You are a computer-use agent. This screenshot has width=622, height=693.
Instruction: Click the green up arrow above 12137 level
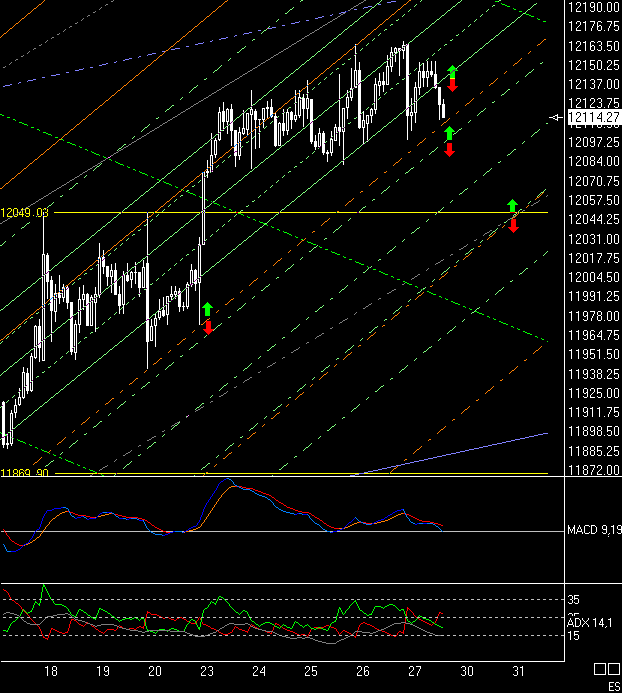click(x=452, y=71)
